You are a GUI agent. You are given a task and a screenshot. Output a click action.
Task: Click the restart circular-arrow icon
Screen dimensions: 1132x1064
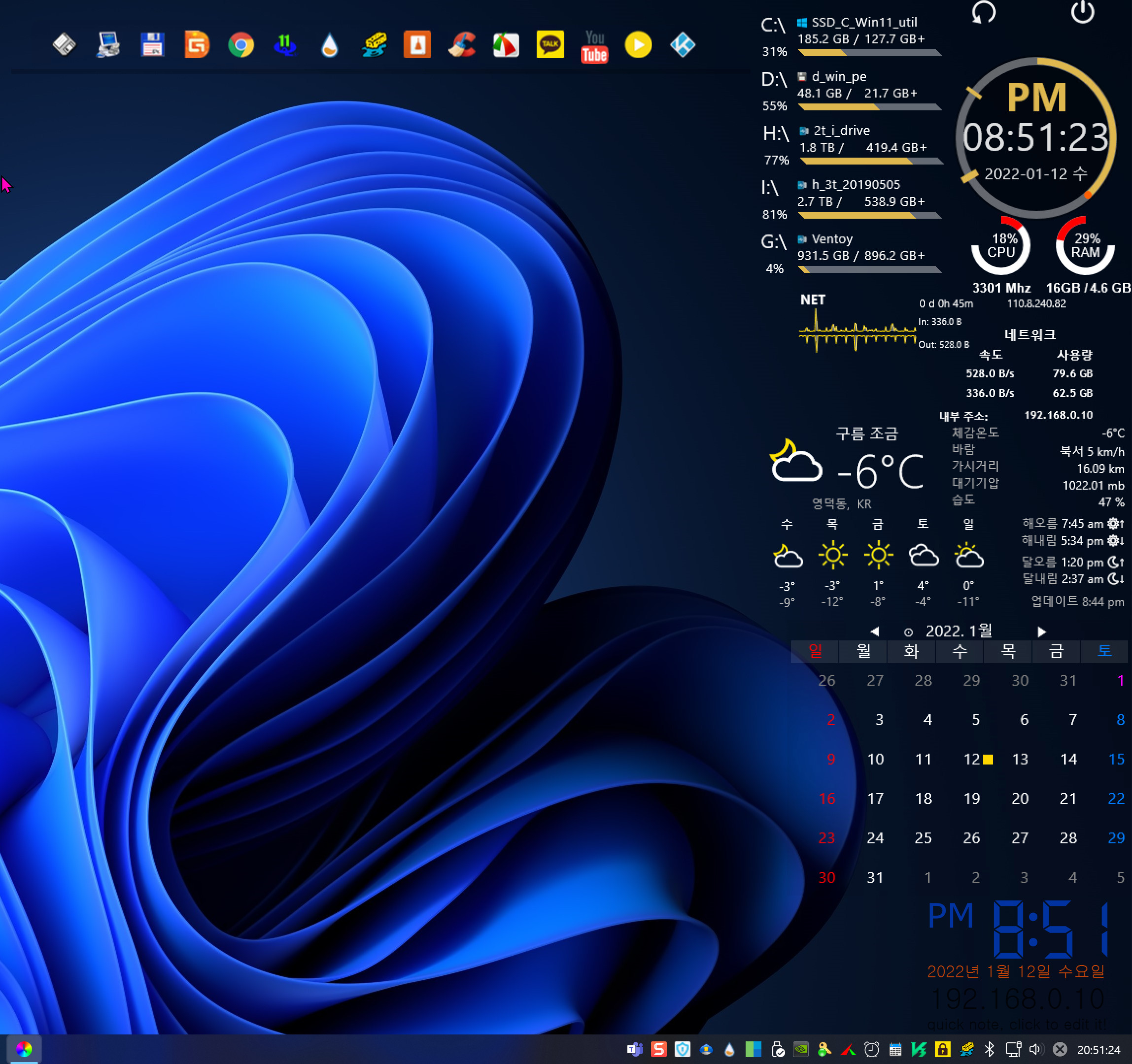(983, 12)
